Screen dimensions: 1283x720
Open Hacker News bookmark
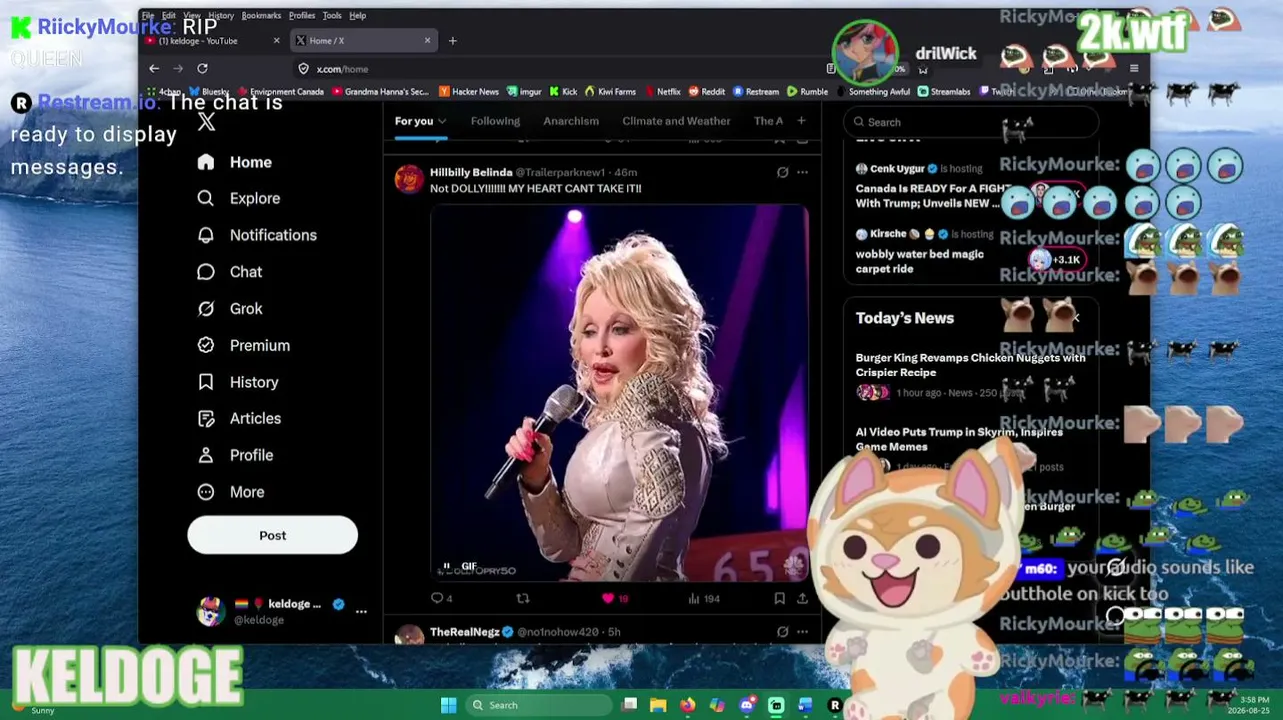pyautogui.click(x=469, y=92)
